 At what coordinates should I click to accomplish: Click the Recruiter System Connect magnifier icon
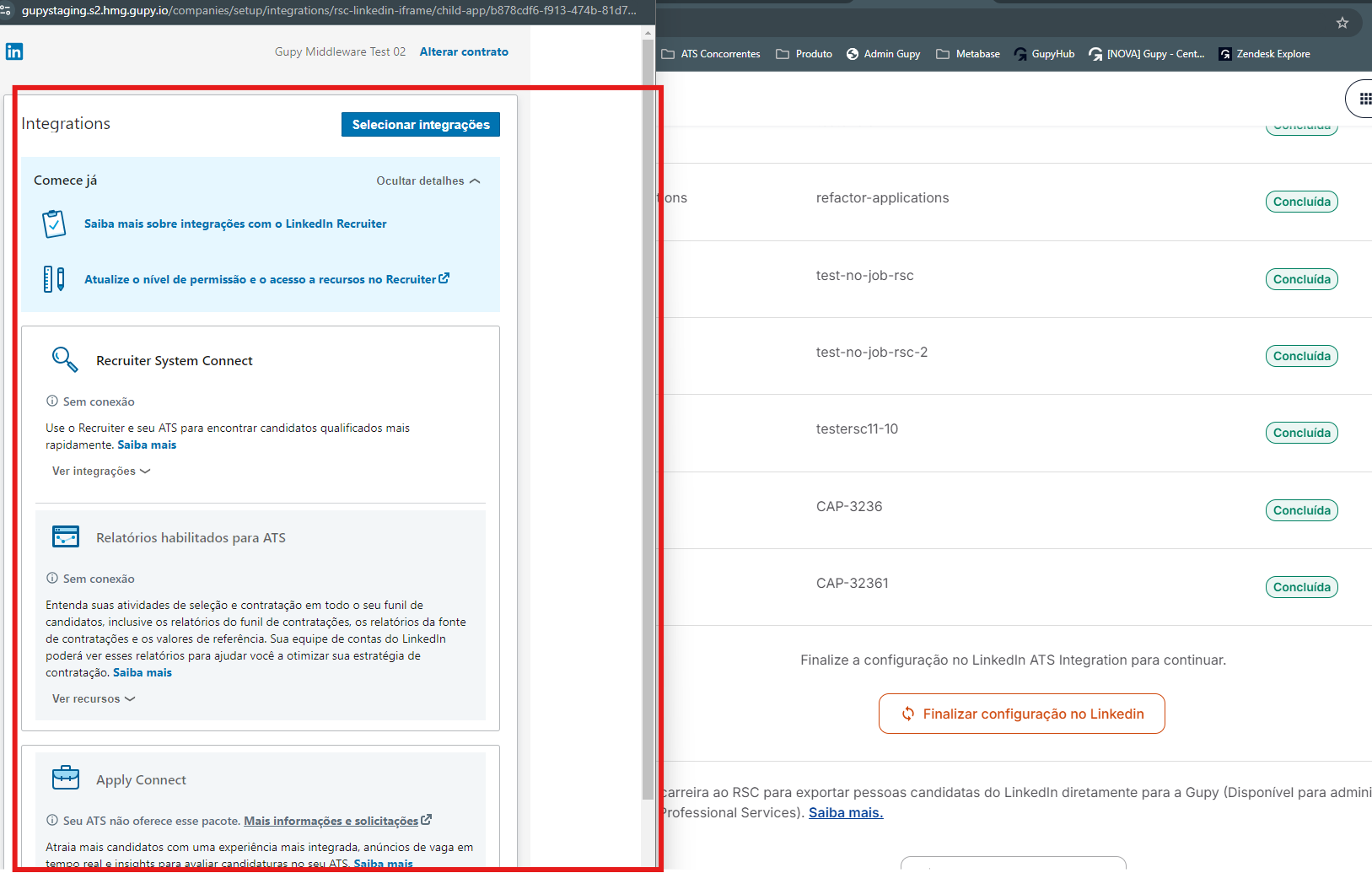(x=65, y=359)
